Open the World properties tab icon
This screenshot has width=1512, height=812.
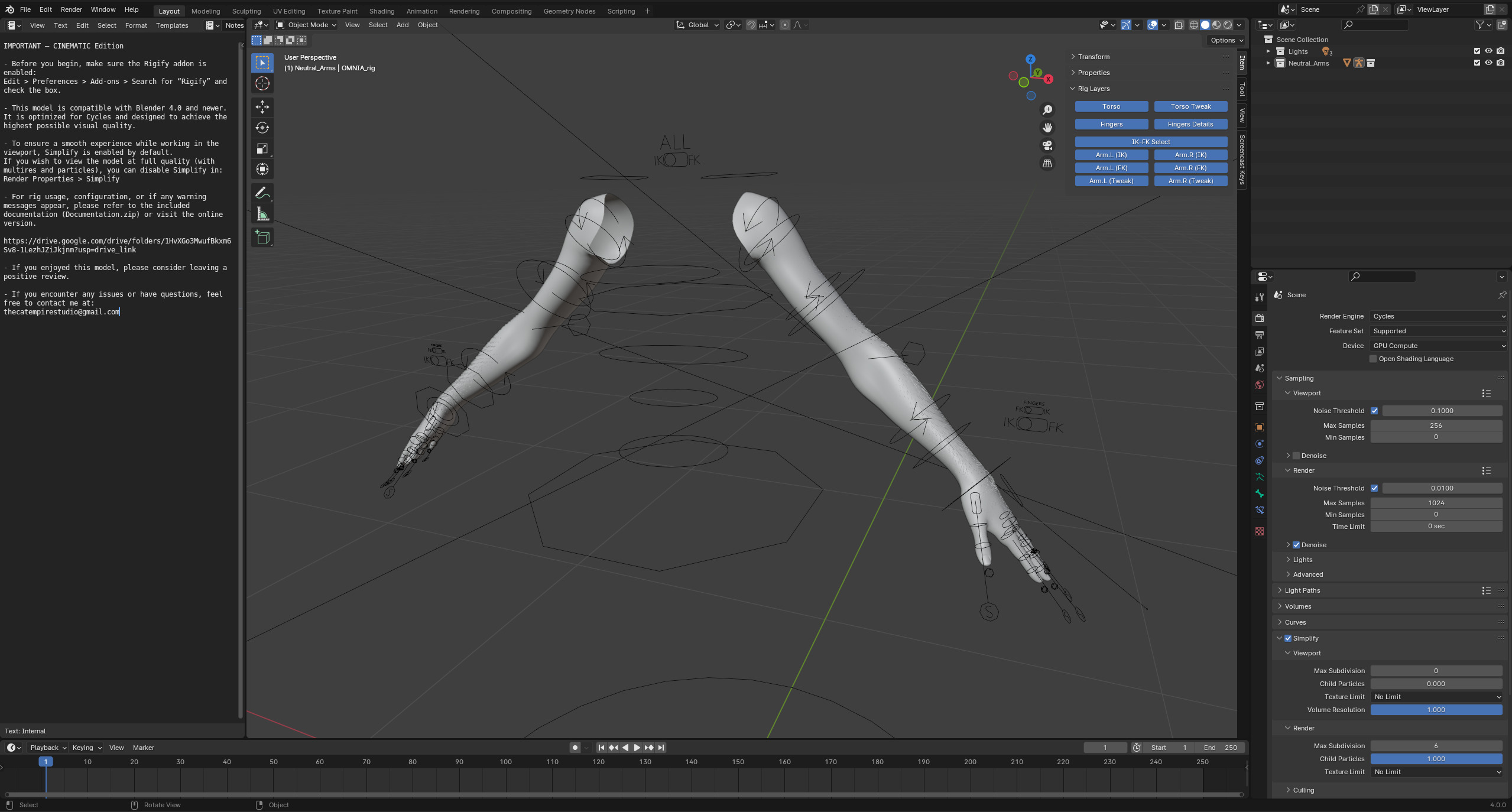click(x=1260, y=385)
